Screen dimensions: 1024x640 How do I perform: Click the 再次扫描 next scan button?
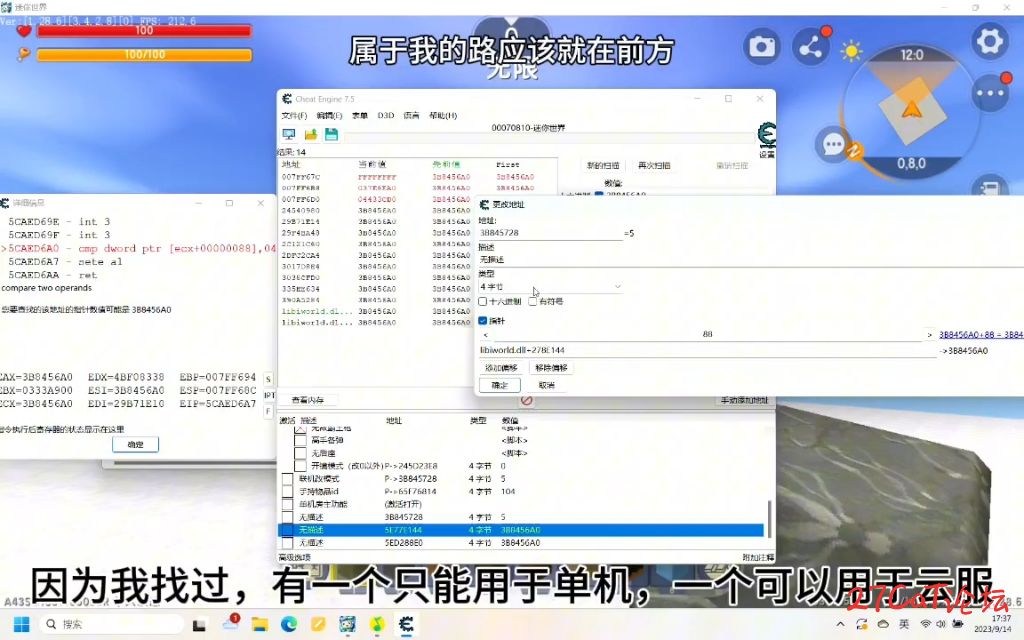[x=654, y=165]
